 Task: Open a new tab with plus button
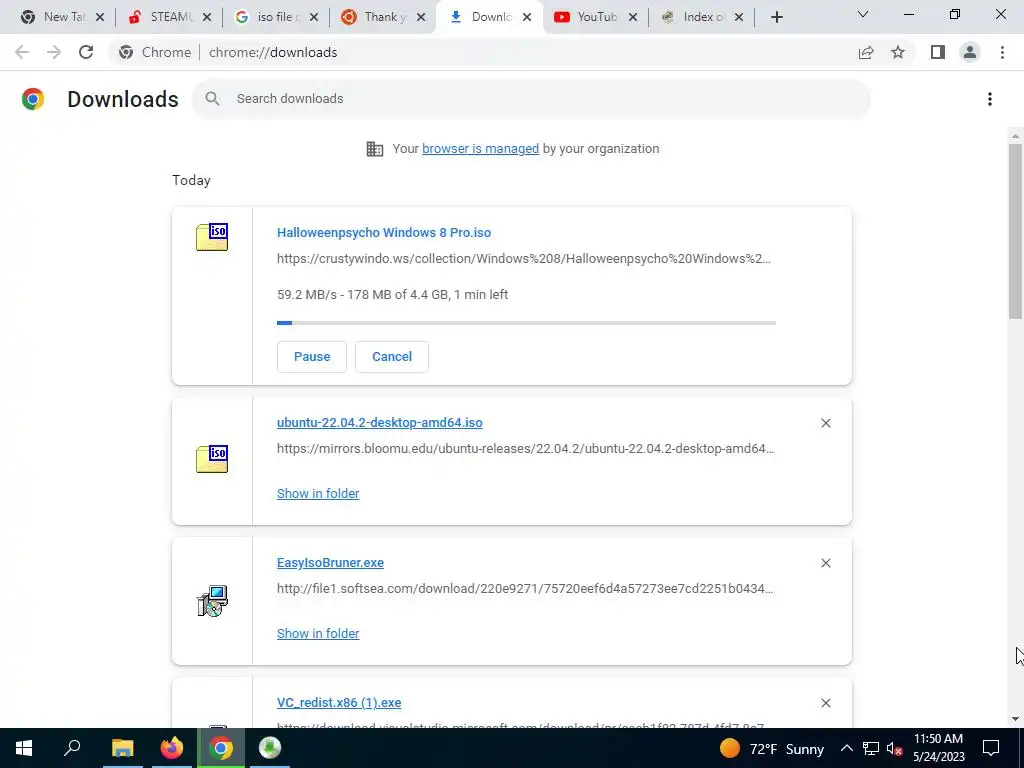point(776,18)
